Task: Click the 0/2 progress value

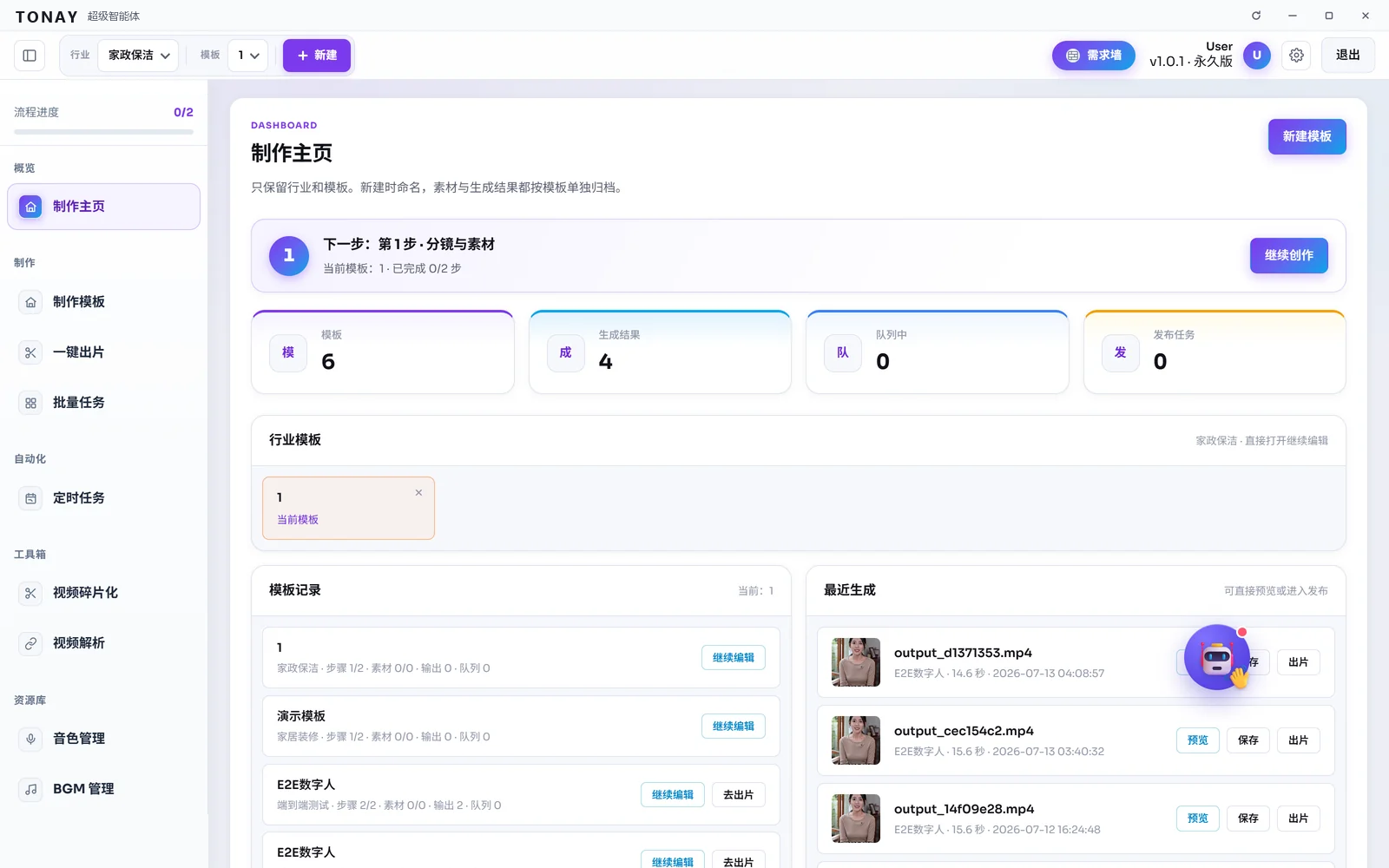Action: click(x=183, y=113)
